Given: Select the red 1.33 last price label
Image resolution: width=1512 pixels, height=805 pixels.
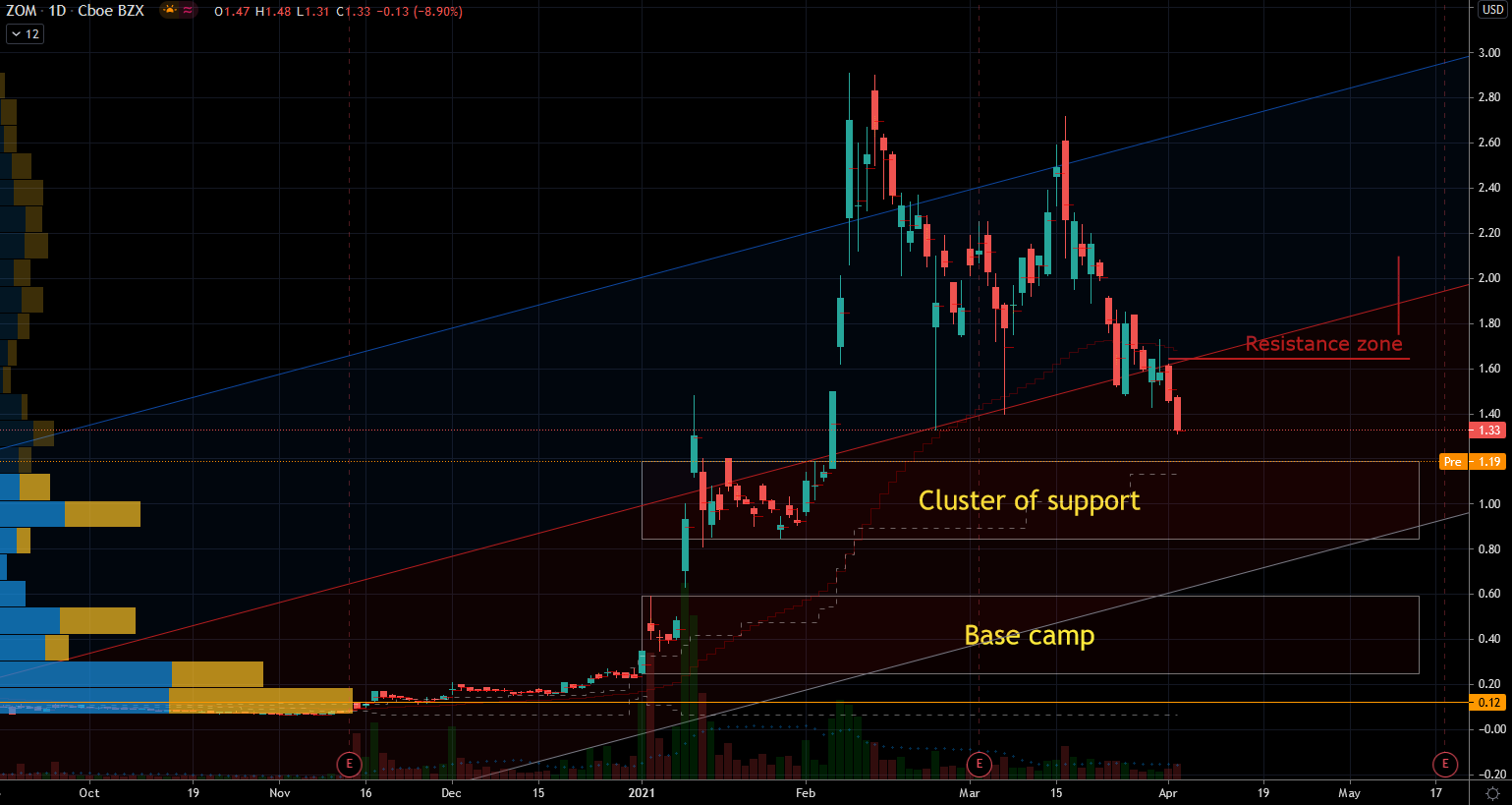Looking at the screenshot, I should pyautogui.click(x=1489, y=431).
